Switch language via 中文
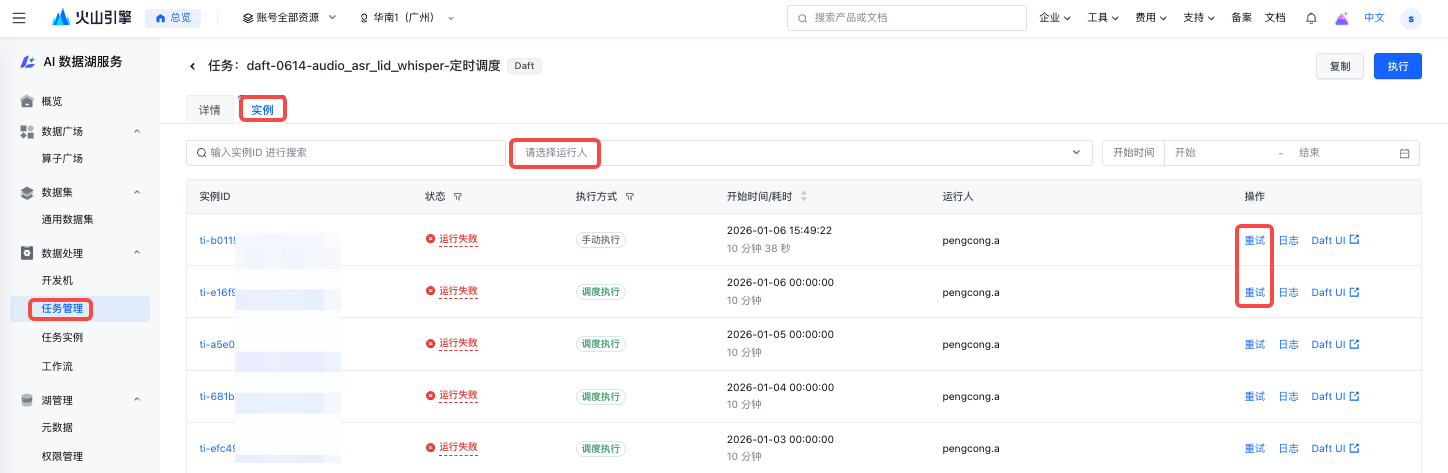 coord(1375,18)
